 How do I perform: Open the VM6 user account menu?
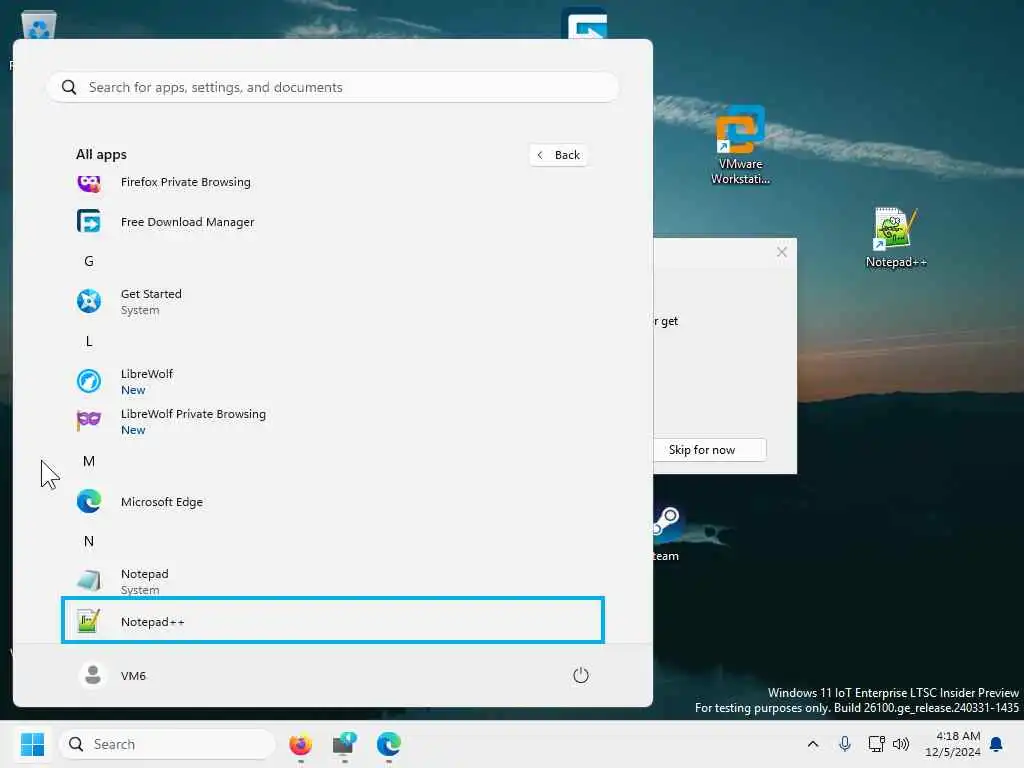click(x=112, y=675)
